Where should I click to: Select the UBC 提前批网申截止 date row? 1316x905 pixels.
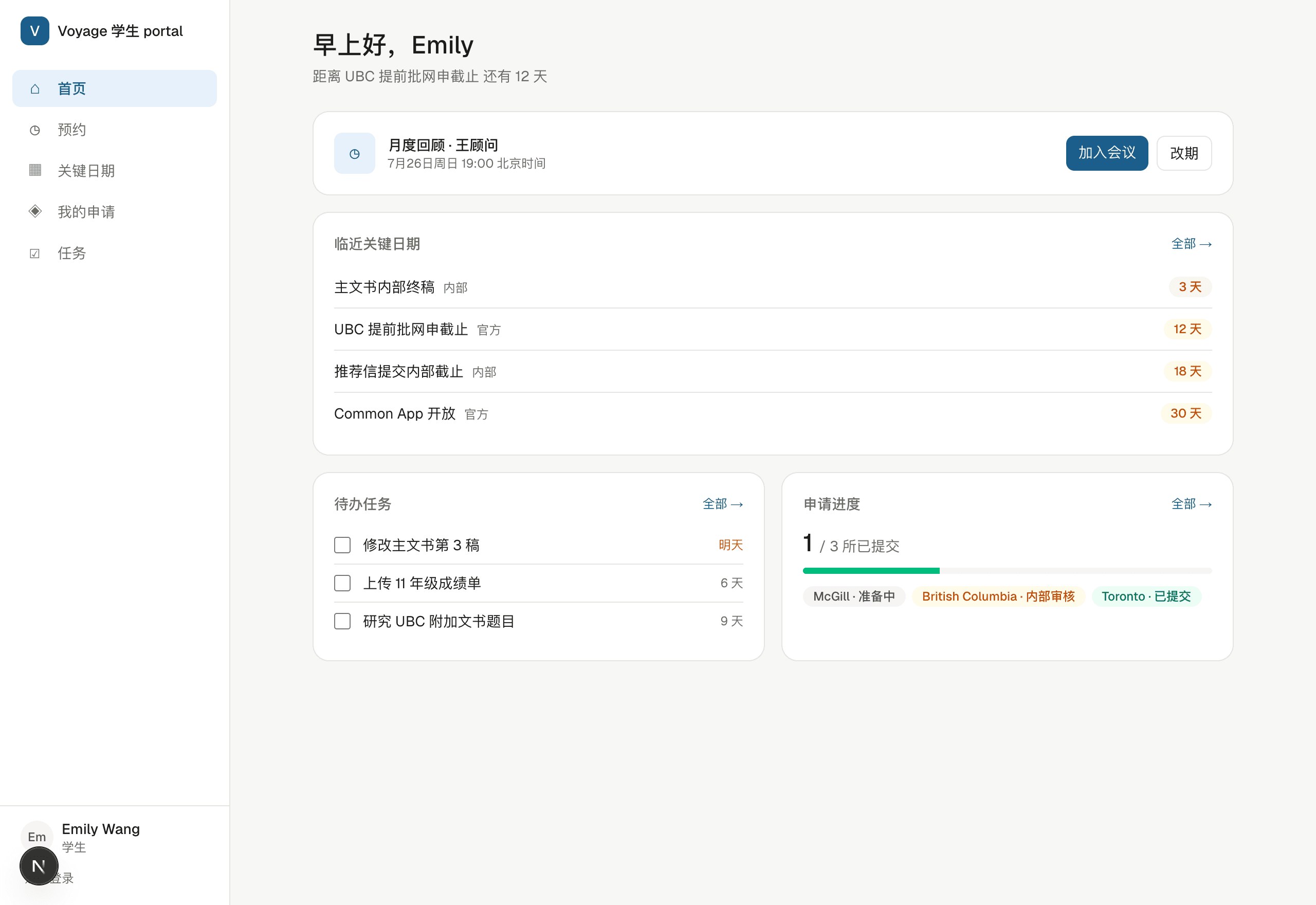(773, 330)
